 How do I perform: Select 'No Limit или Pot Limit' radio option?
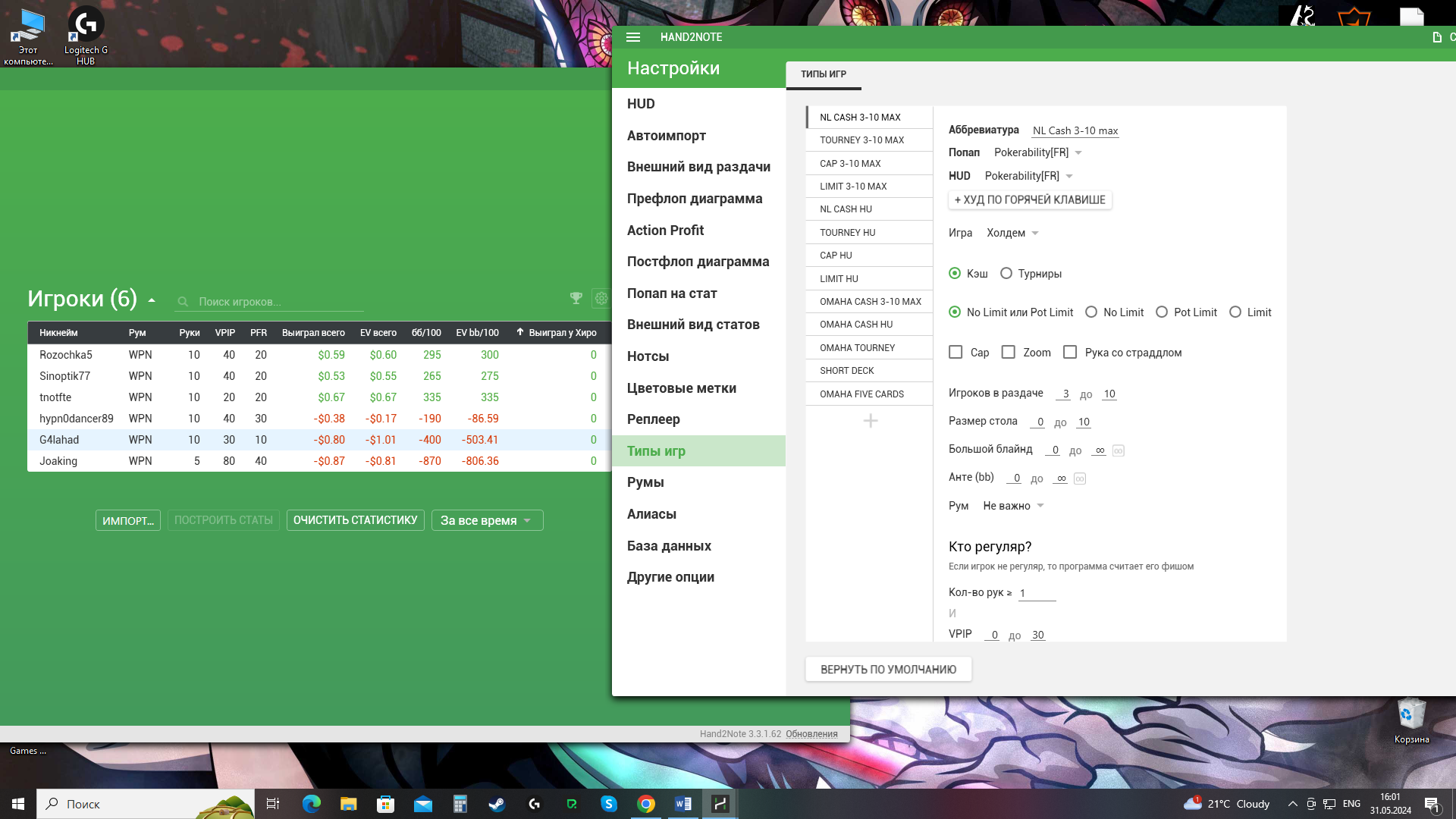coord(955,312)
